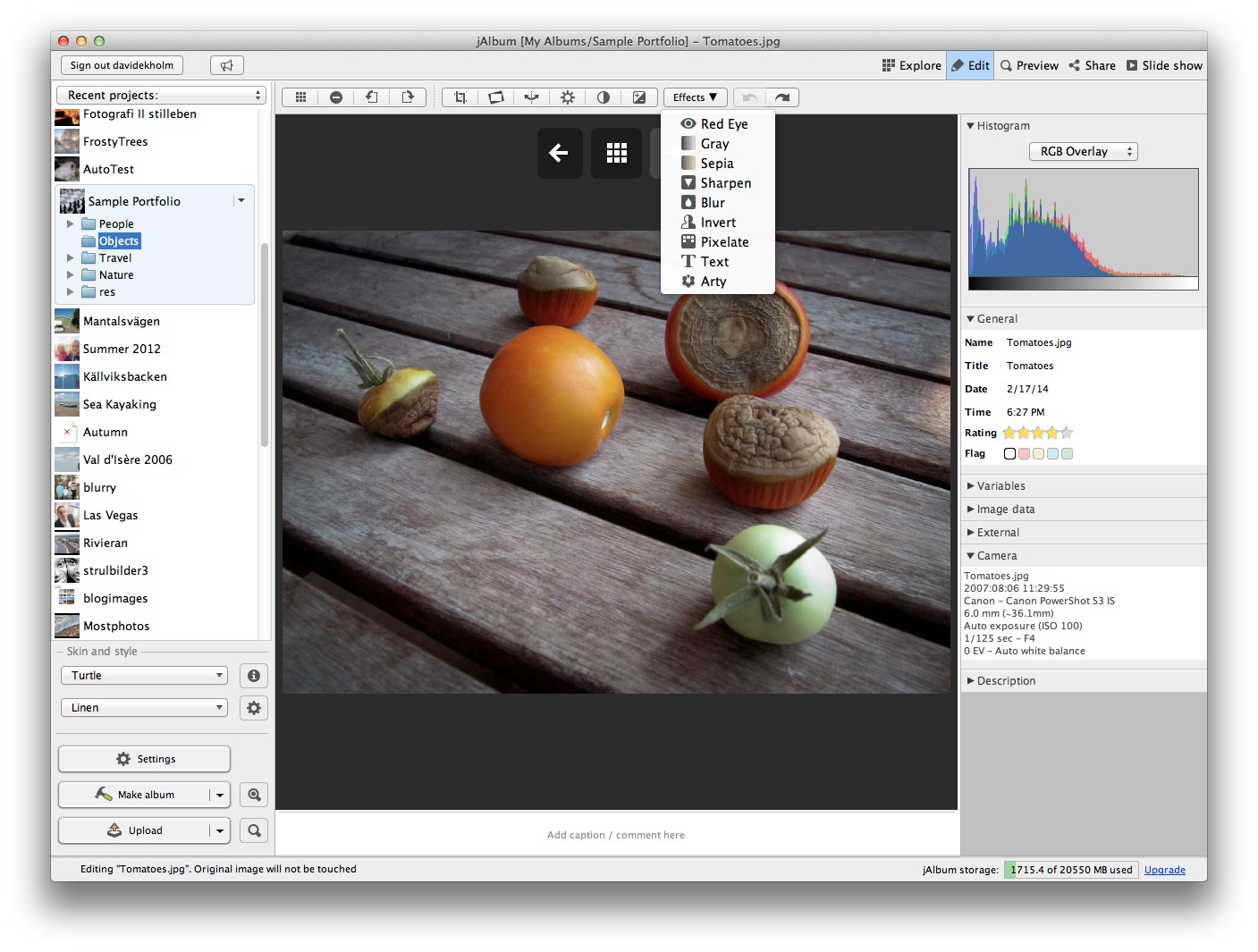
Task: Apply the Sharpen effect
Action: click(x=717, y=183)
